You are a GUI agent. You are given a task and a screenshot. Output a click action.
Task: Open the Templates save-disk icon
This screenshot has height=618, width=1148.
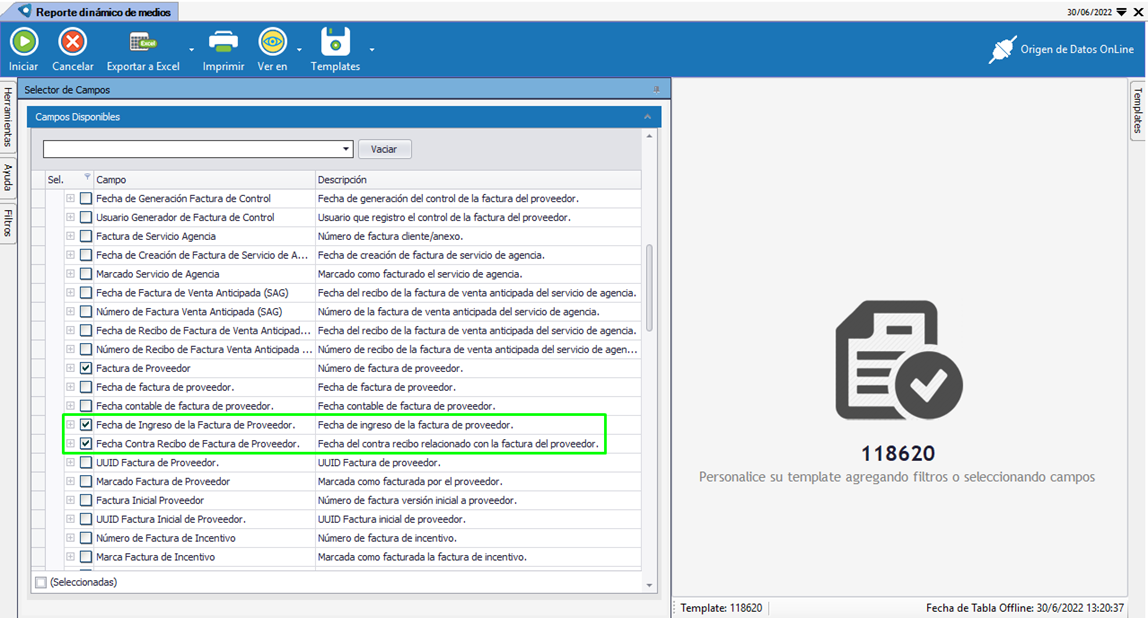[x=335, y=42]
